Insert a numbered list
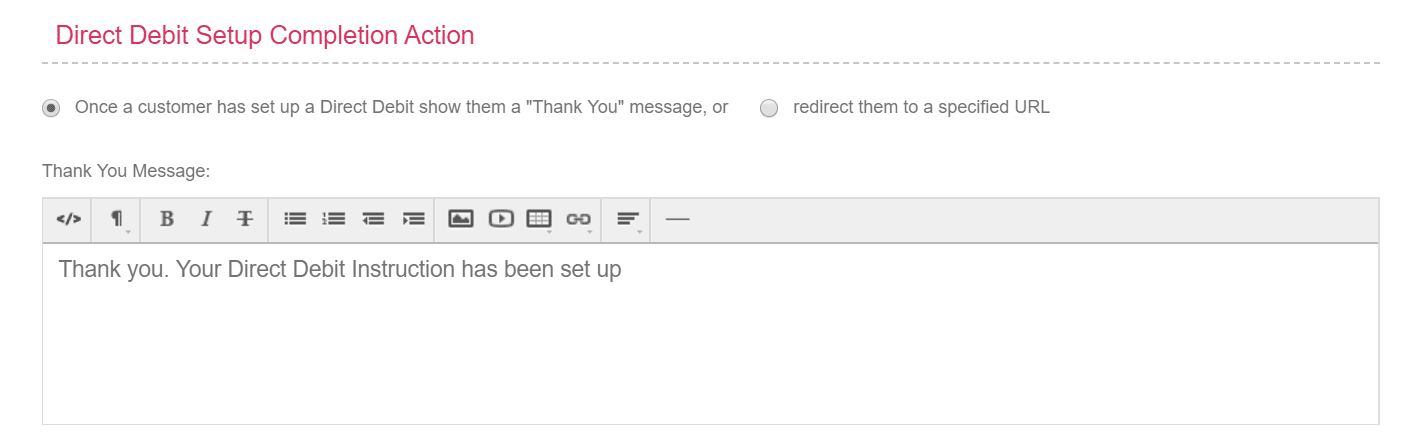1421x445 pixels. click(334, 219)
